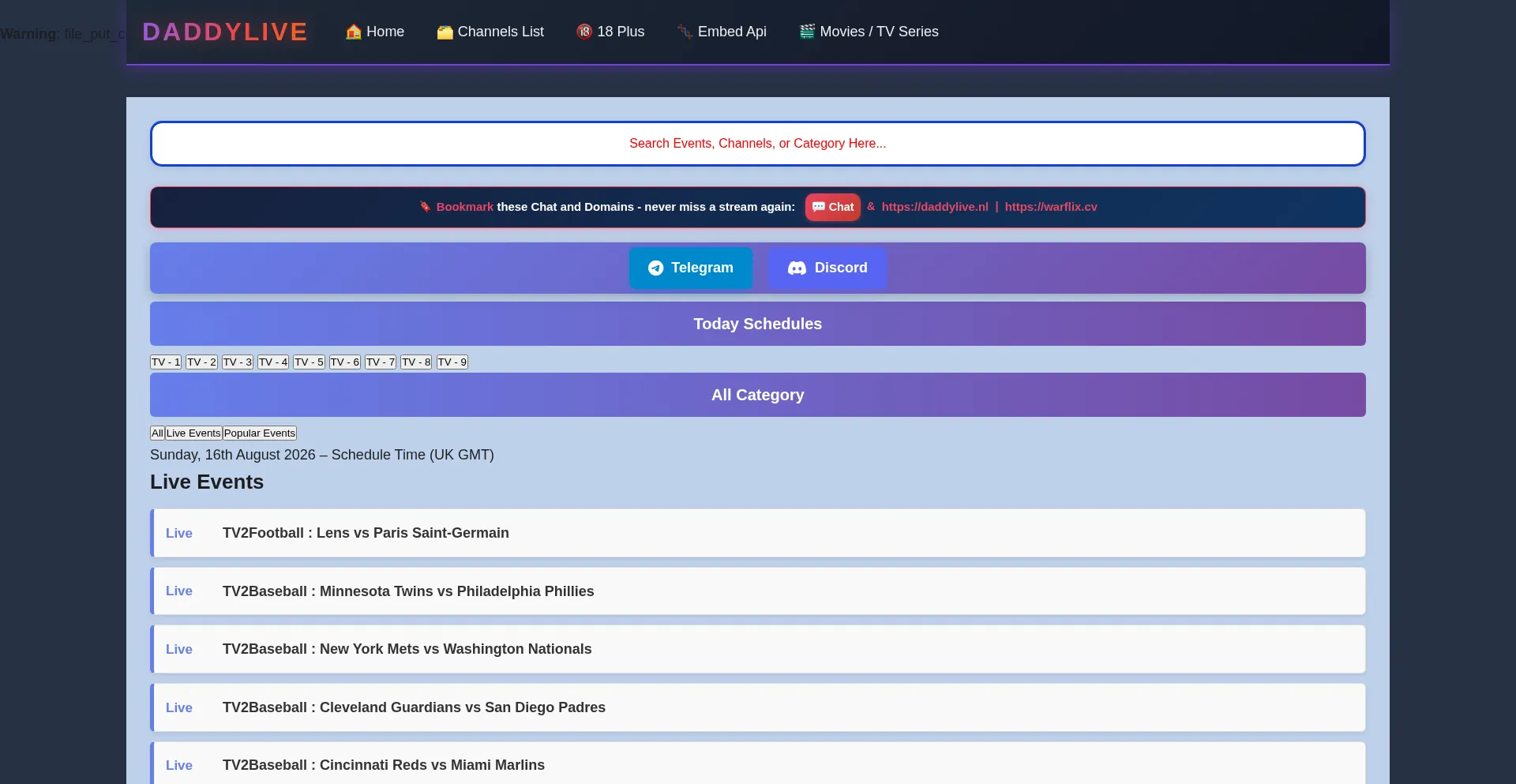1516x784 pixels.
Task: Select the TV - 4 button
Action: pos(273,362)
